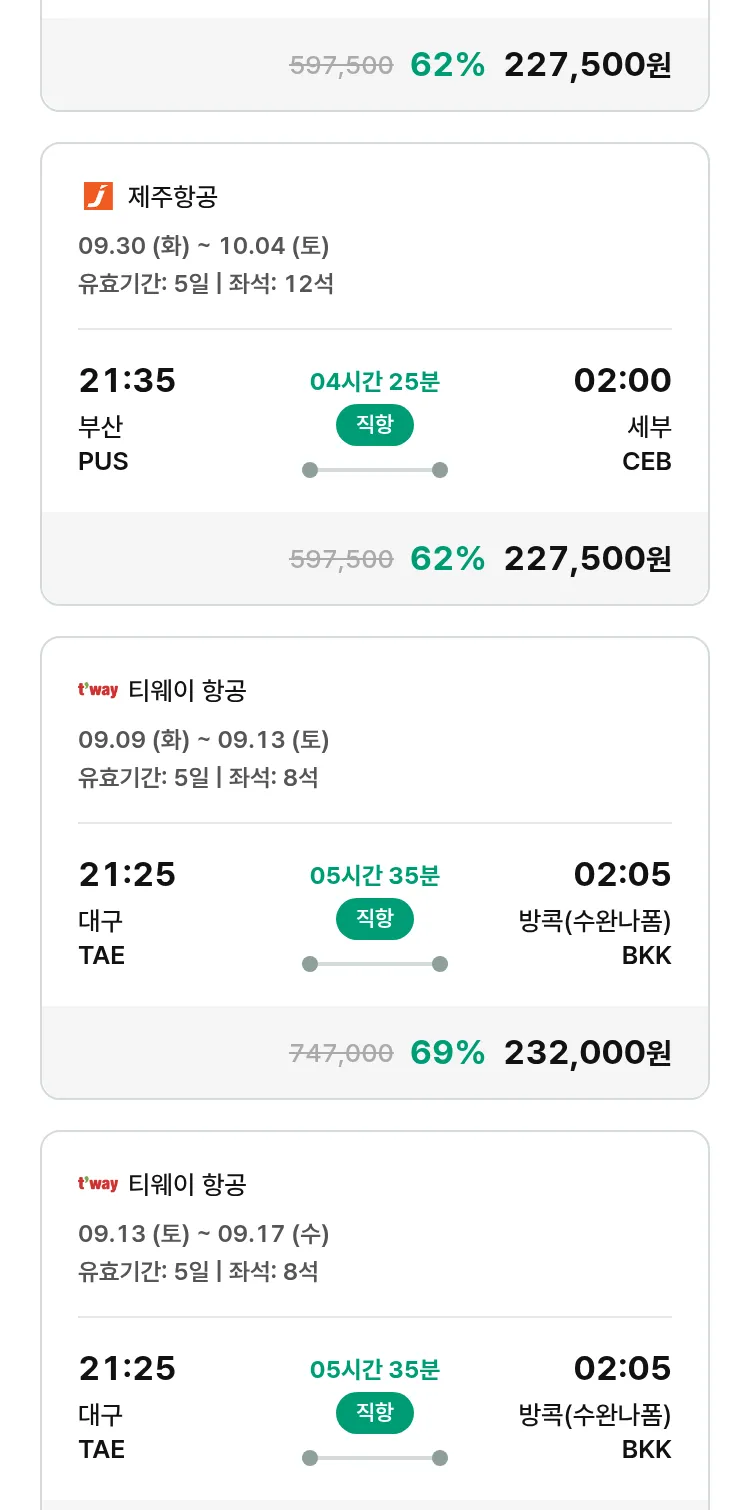
Task: Tap the struck-through 747,000 original price
Action: pyautogui.click(x=341, y=1053)
